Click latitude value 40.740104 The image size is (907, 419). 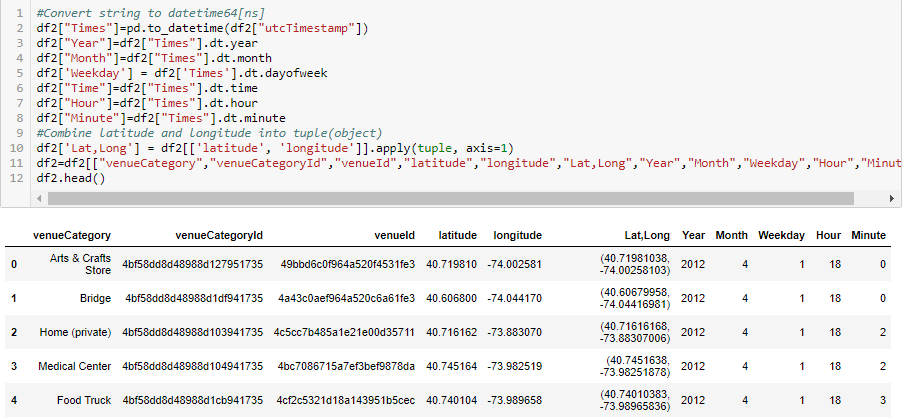tap(452, 400)
